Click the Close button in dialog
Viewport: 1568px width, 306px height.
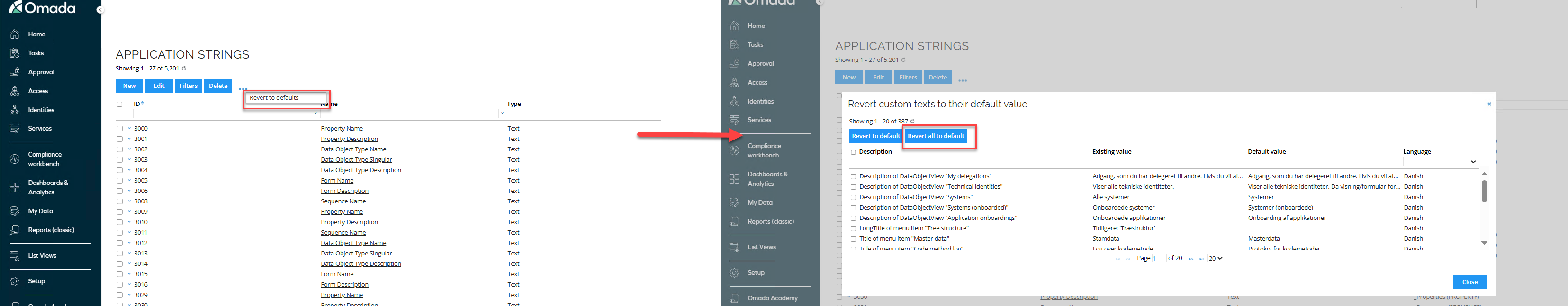pos(1469,282)
